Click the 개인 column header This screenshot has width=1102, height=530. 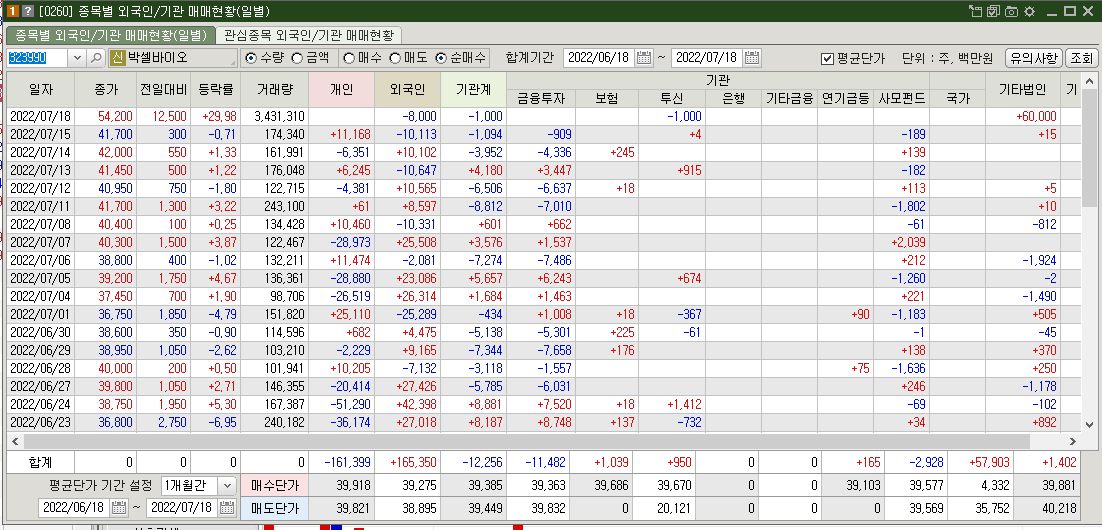pyautogui.click(x=342, y=90)
